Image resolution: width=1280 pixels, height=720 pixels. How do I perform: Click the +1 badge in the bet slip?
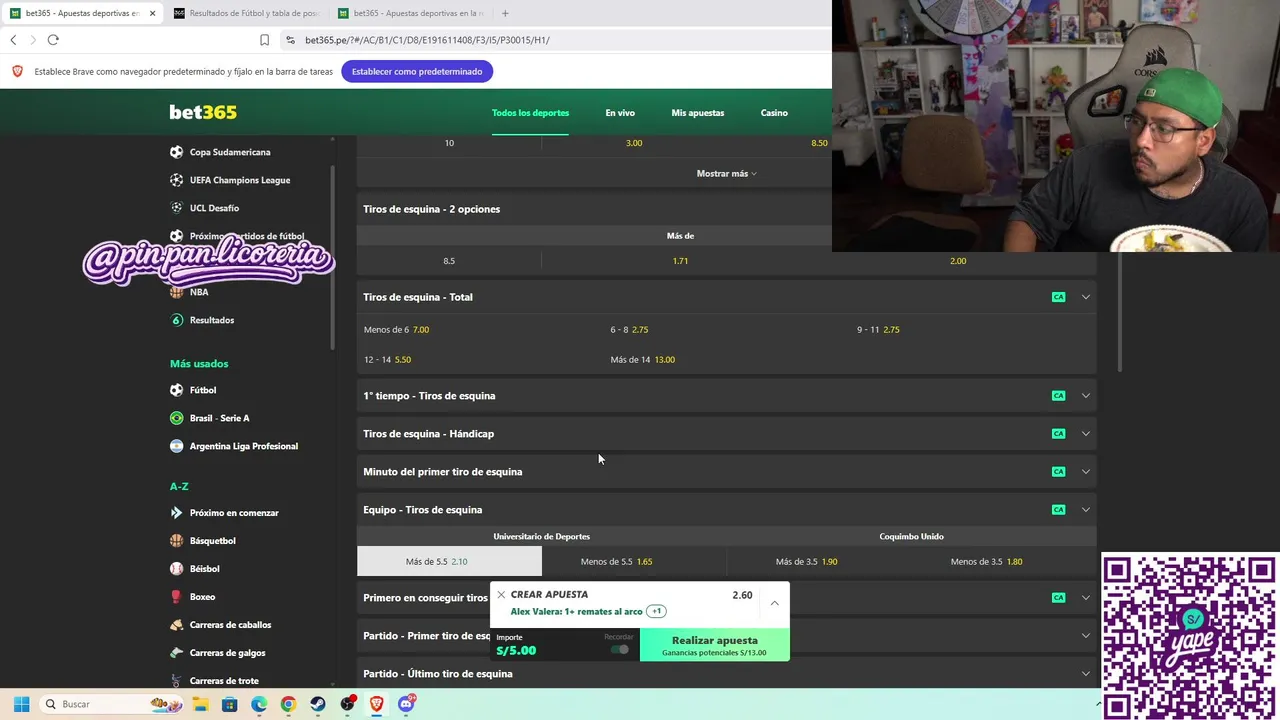[656, 611]
